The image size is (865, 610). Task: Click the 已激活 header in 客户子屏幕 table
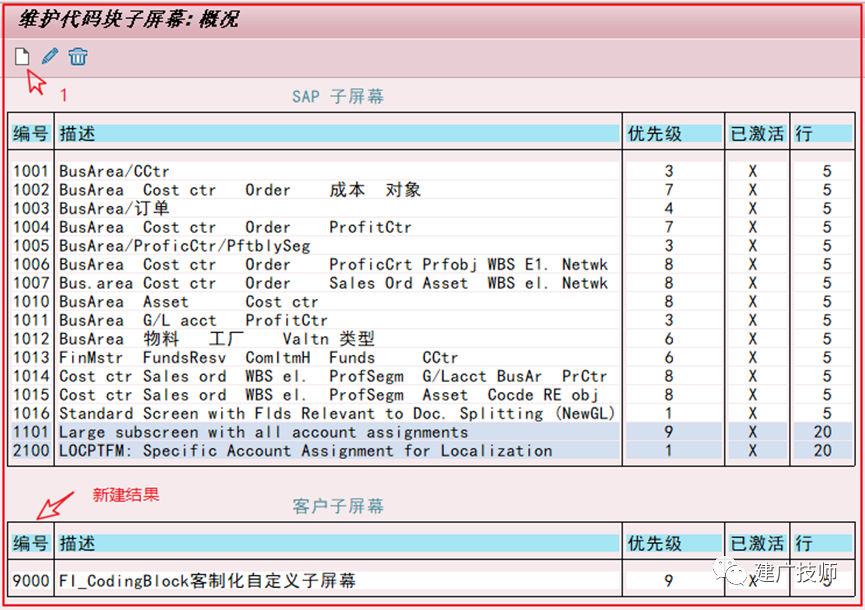[757, 543]
